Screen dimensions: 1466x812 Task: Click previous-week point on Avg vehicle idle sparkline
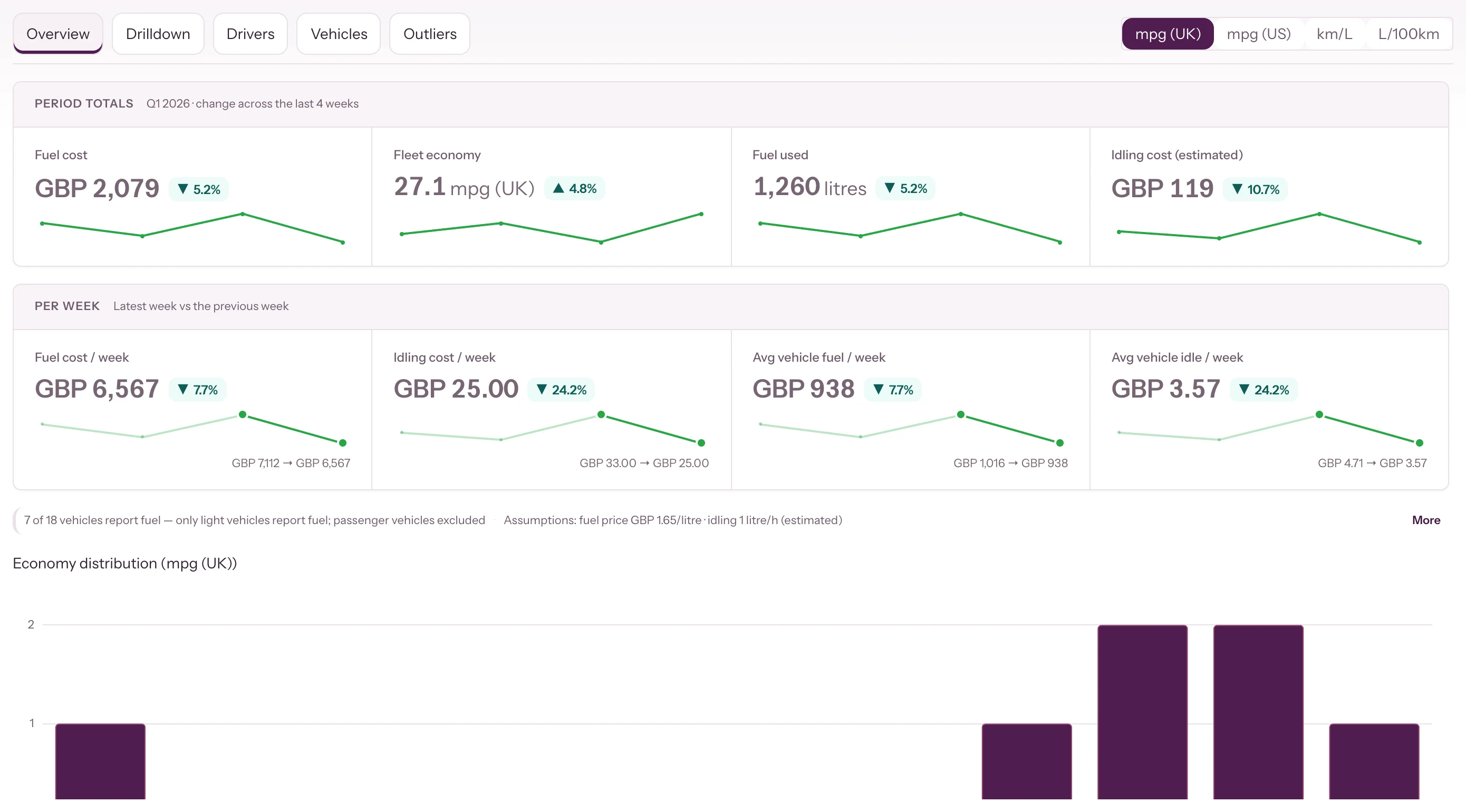pos(1319,414)
